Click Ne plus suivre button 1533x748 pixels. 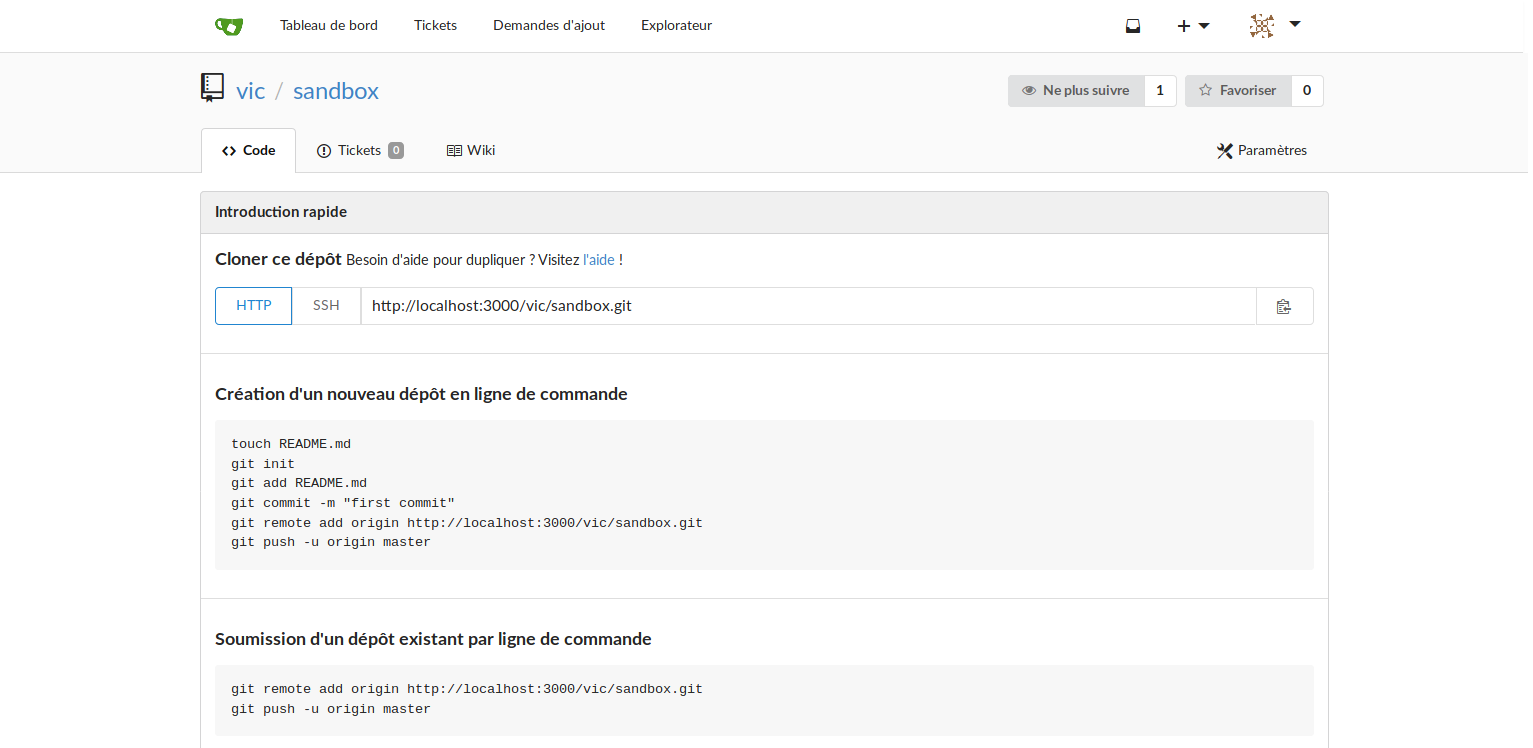pyautogui.click(x=1076, y=91)
